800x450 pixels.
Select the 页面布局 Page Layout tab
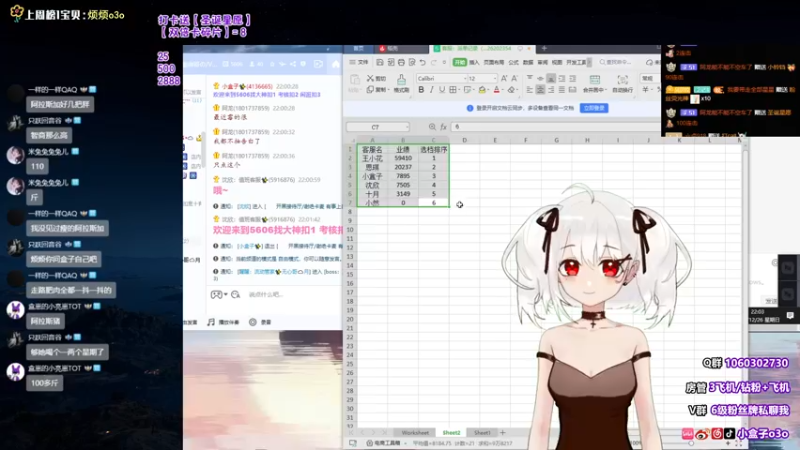click(493, 62)
